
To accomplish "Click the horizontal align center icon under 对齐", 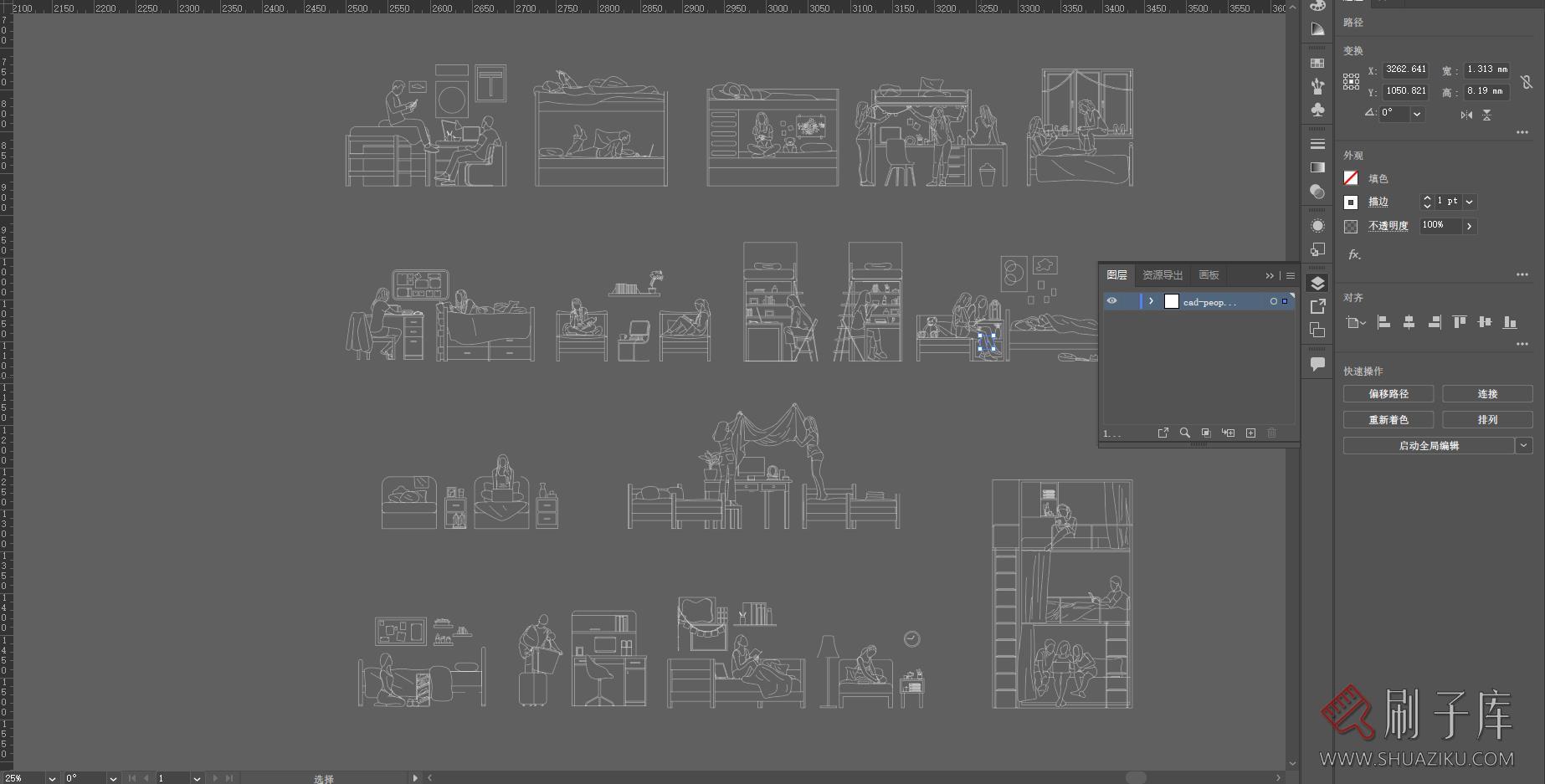I will point(1409,322).
